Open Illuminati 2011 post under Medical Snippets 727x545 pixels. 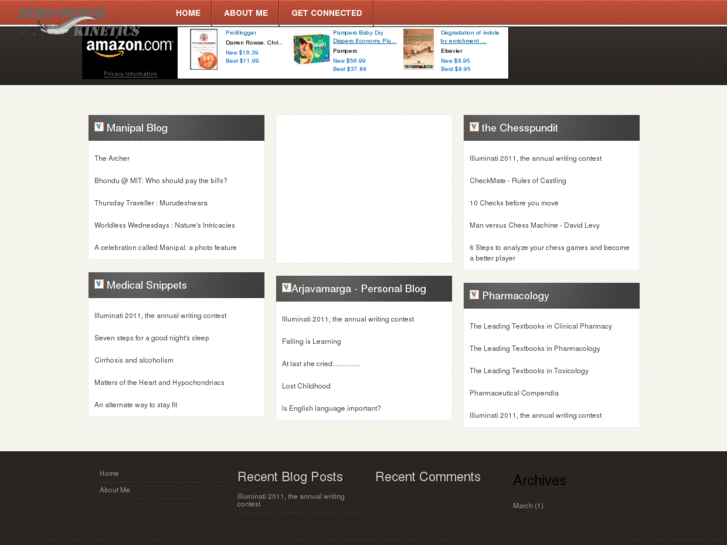click(x=160, y=315)
